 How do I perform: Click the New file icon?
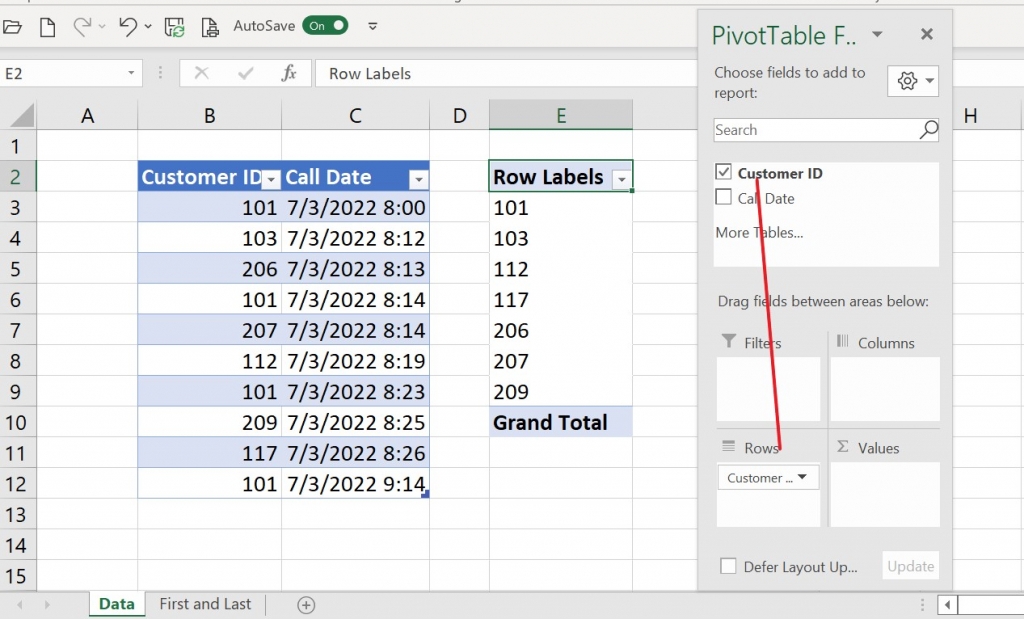point(46,26)
